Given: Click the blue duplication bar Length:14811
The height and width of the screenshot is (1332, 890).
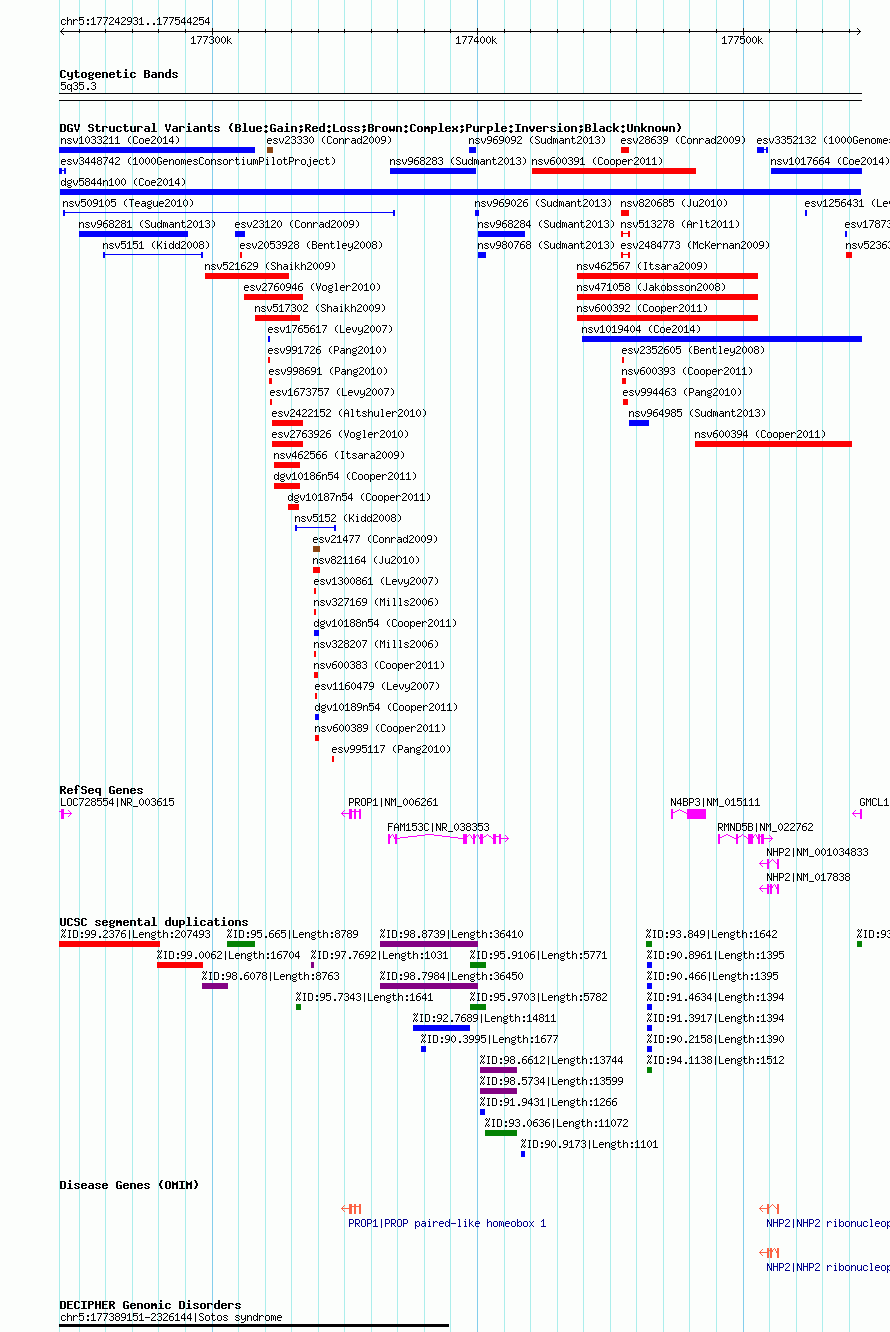Looking at the screenshot, I should [441, 1028].
